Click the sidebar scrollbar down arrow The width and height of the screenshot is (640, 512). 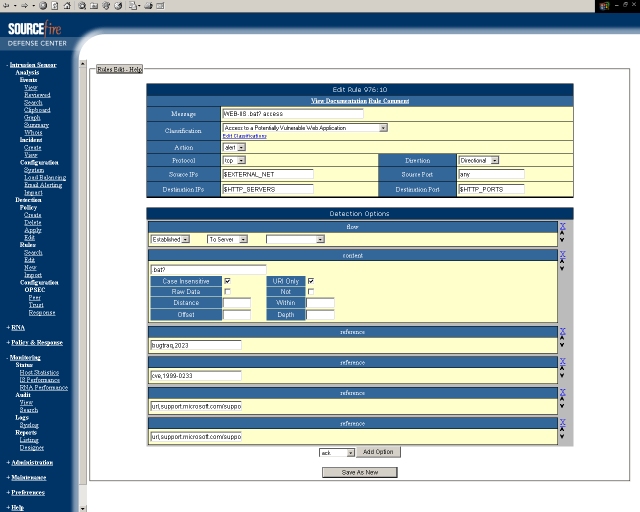(83, 508)
